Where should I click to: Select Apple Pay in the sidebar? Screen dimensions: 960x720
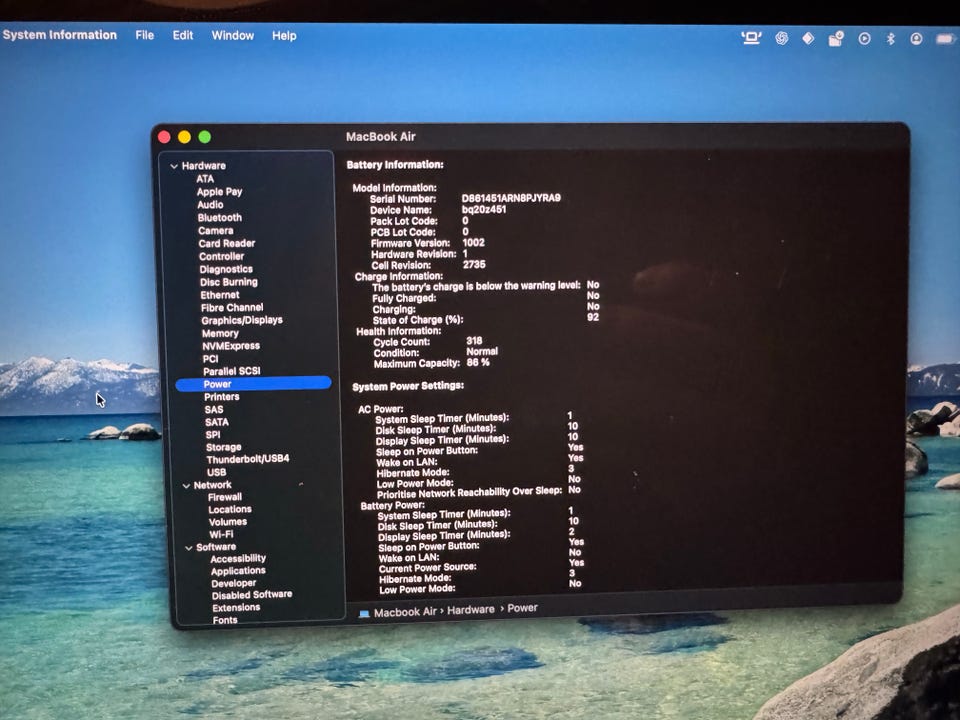219,192
